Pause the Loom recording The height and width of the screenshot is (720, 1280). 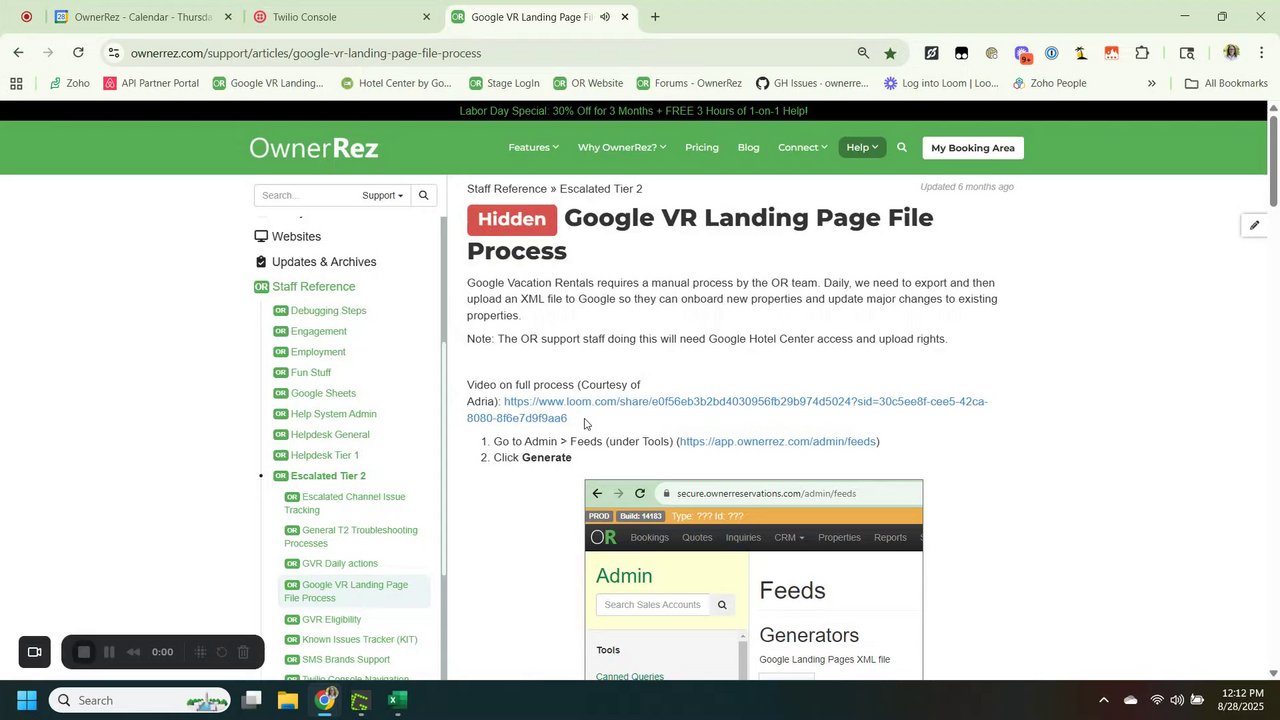(x=109, y=652)
